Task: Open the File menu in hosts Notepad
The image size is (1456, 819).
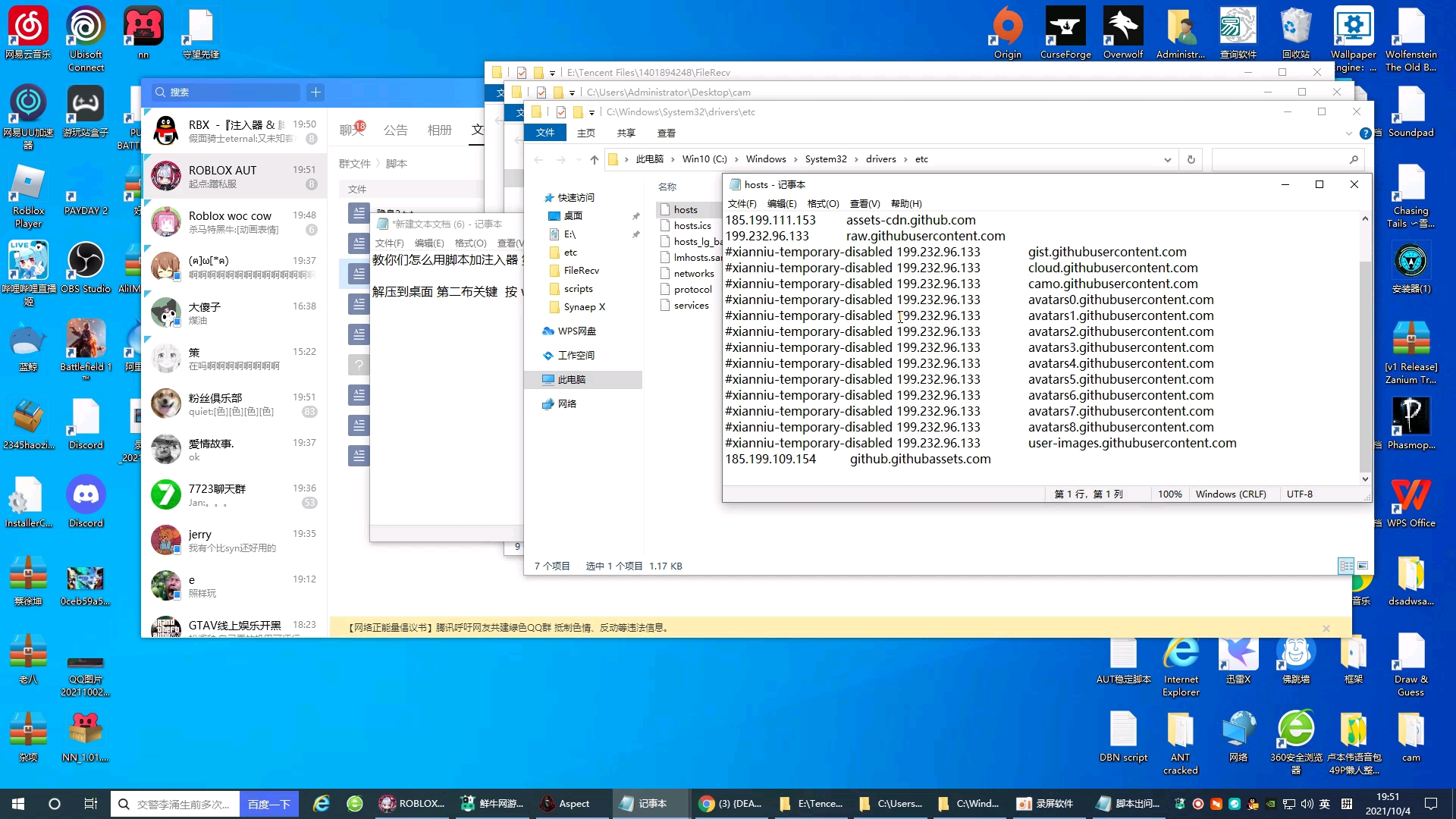Action: click(x=742, y=203)
